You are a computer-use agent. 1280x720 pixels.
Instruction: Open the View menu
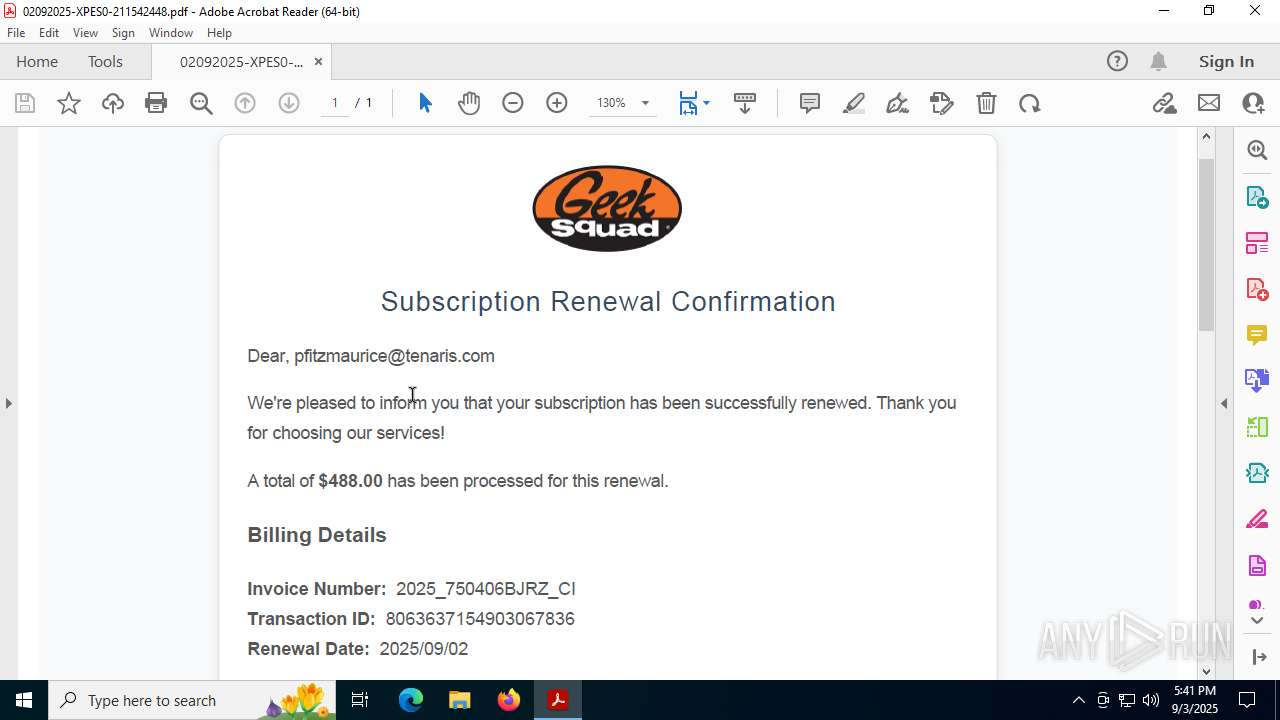pos(86,33)
